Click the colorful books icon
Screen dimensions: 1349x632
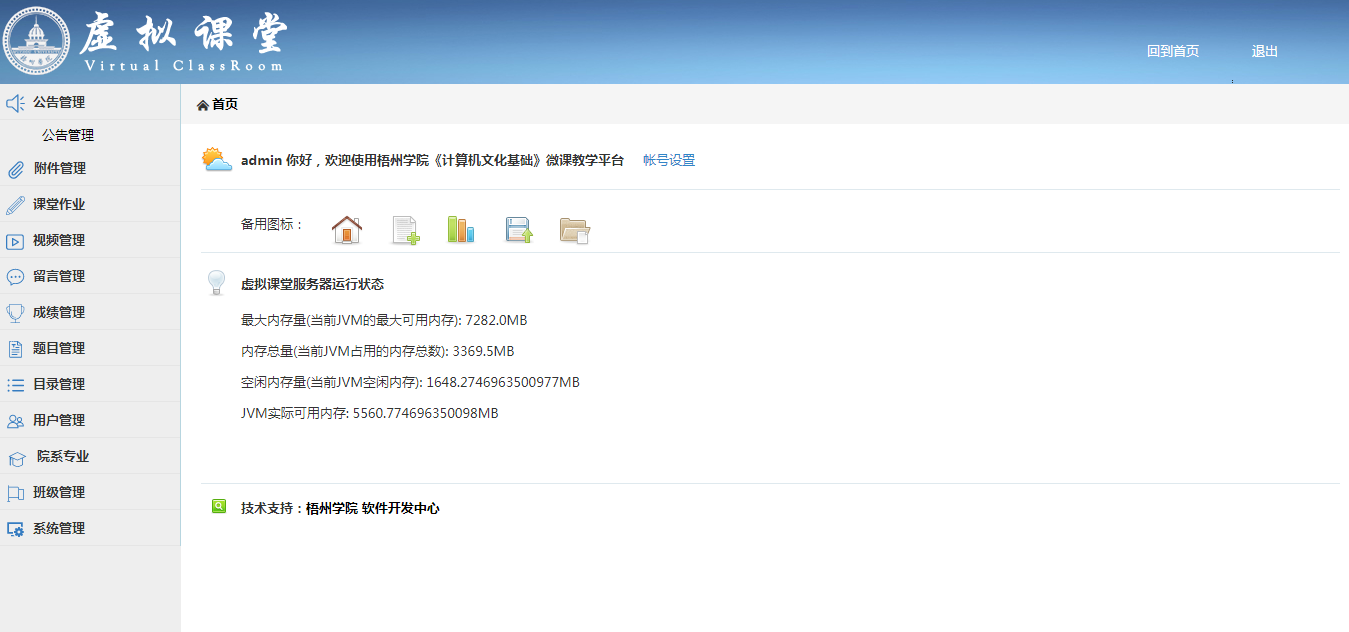tap(460, 229)
